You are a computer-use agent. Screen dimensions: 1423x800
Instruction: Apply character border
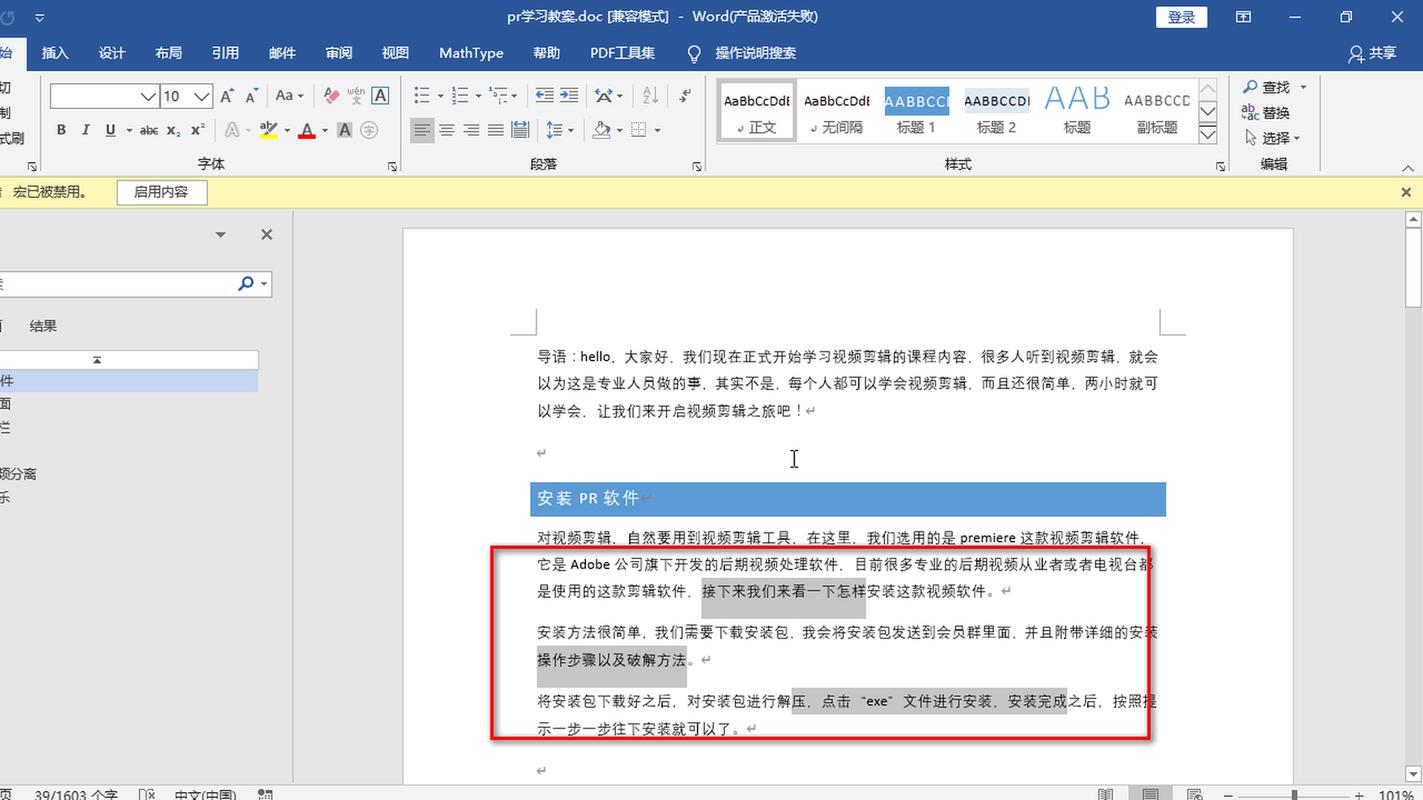[x=380, y=96]
